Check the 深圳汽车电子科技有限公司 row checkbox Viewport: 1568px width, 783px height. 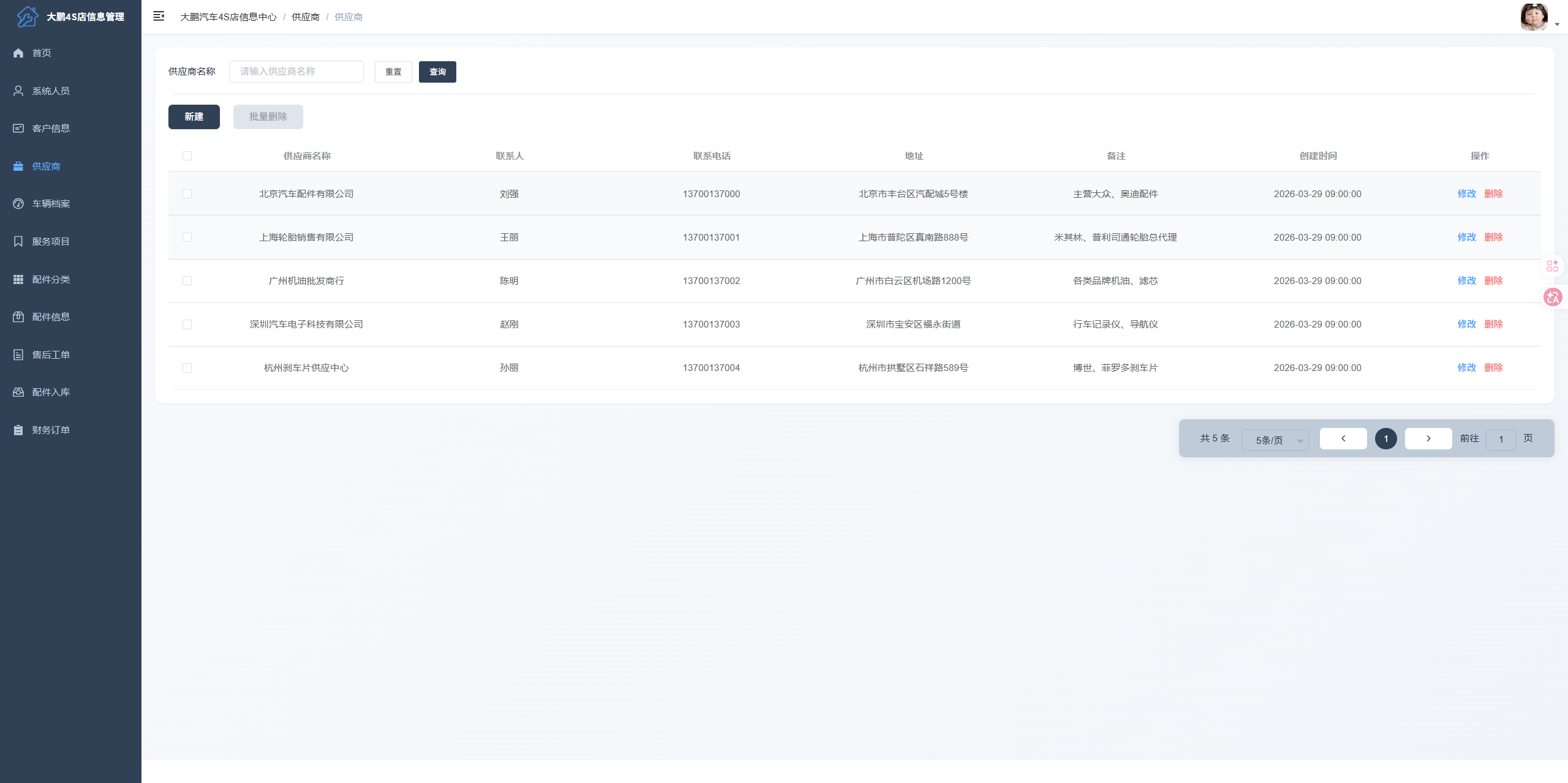[187, 324]
